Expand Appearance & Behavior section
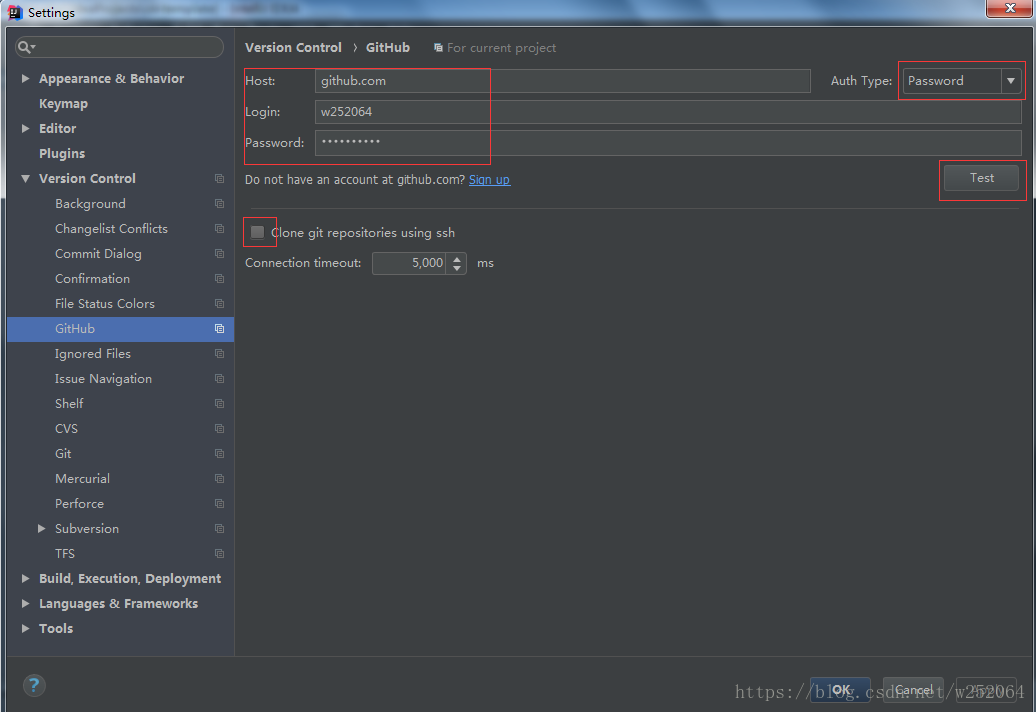The height and width of the screenshot is (712, 1036). [25, 79]
